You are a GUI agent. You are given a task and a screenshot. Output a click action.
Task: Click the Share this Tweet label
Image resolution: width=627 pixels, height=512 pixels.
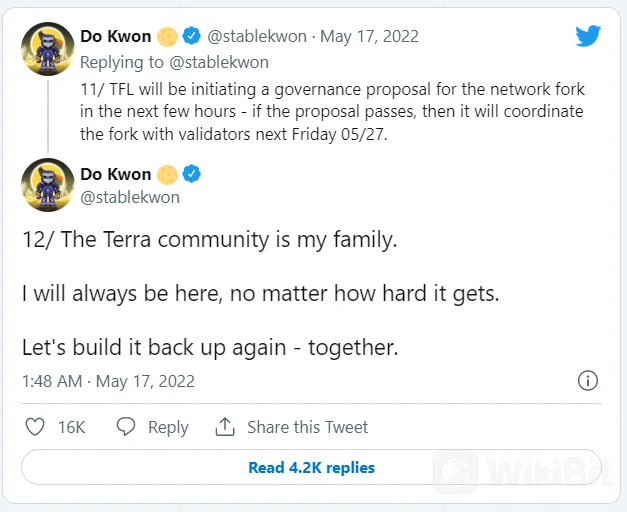(x=307, y=427)
